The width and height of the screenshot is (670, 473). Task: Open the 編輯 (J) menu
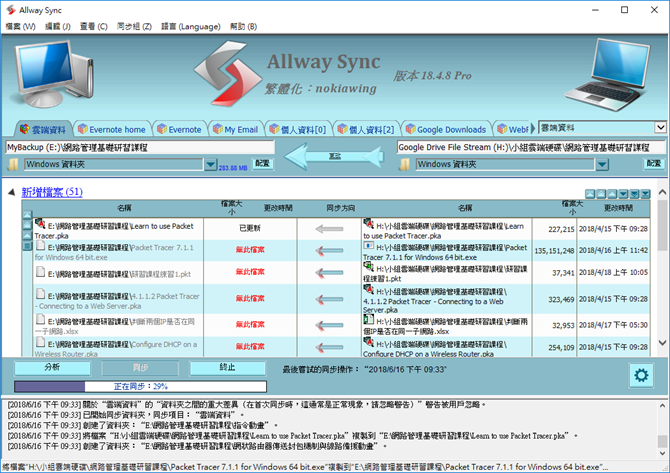pos(57,26)
